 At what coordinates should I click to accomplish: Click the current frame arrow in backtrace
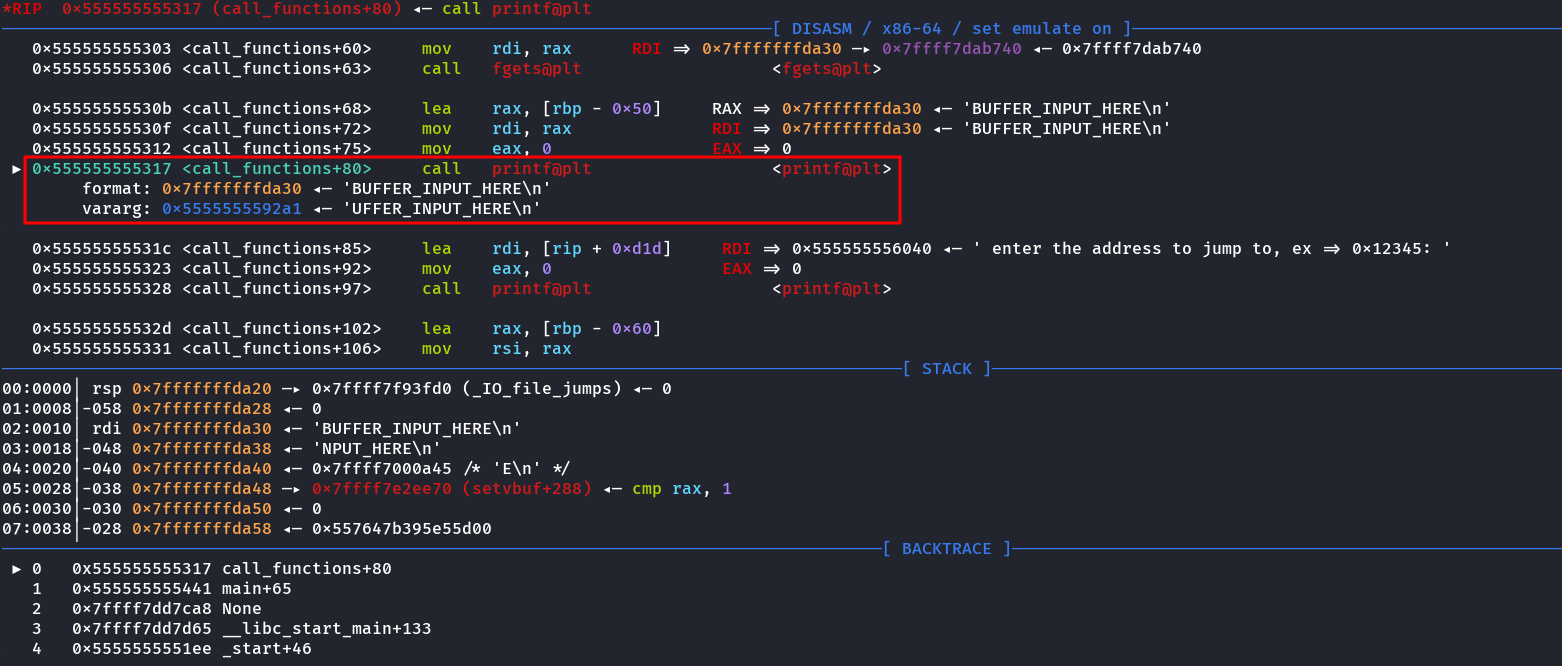16,569
